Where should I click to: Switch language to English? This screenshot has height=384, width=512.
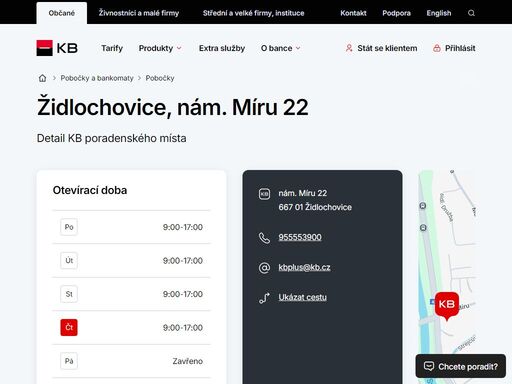click(x=439, y=13)
